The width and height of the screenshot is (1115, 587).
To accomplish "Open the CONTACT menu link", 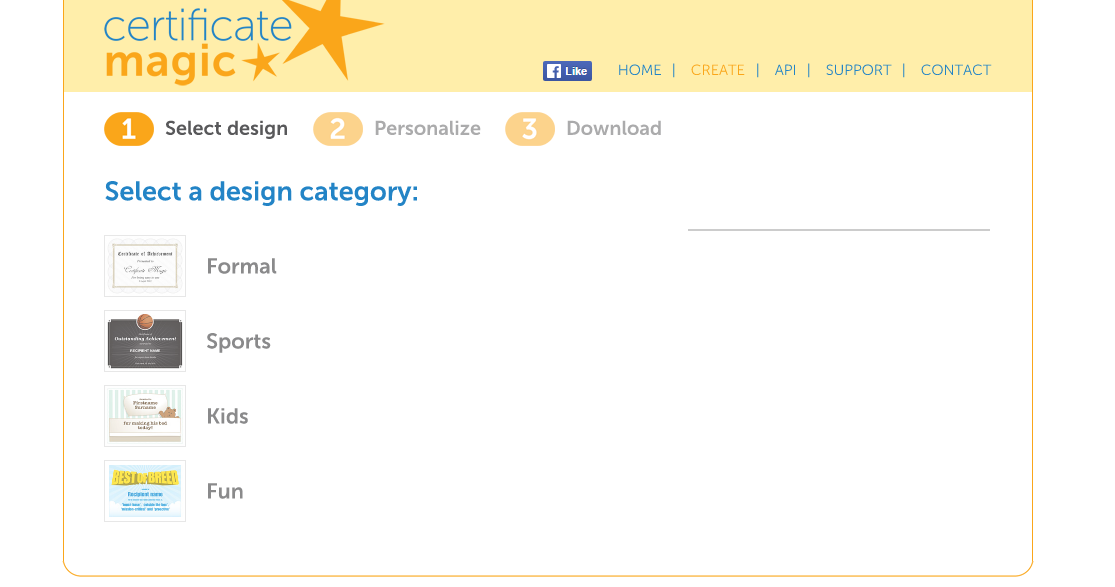I will 955,70.
